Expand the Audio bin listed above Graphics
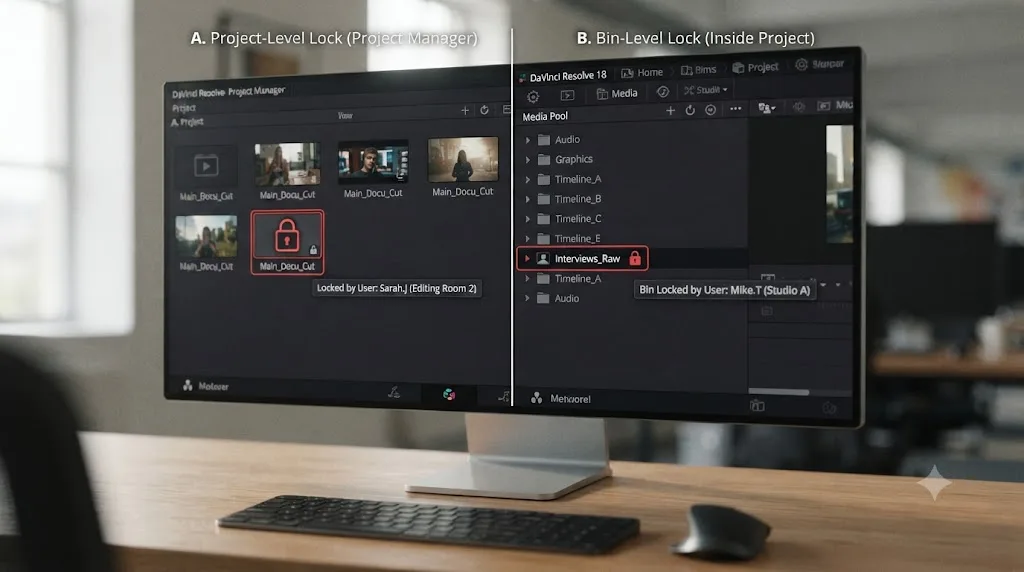Image resolution: width=1024 pixels, height=572 pixels. [528, 140]
